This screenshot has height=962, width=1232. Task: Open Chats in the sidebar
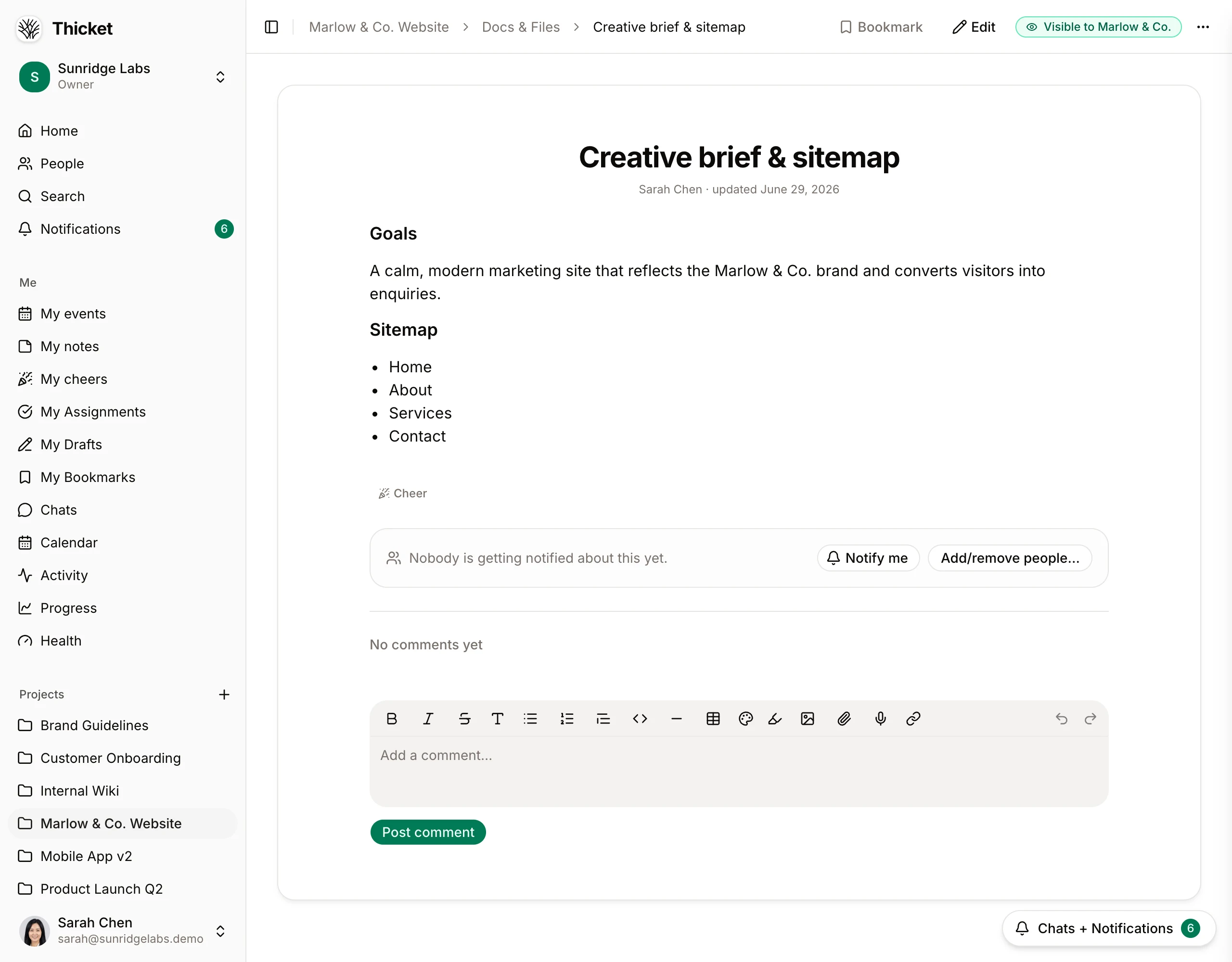(x=122, y=510)
